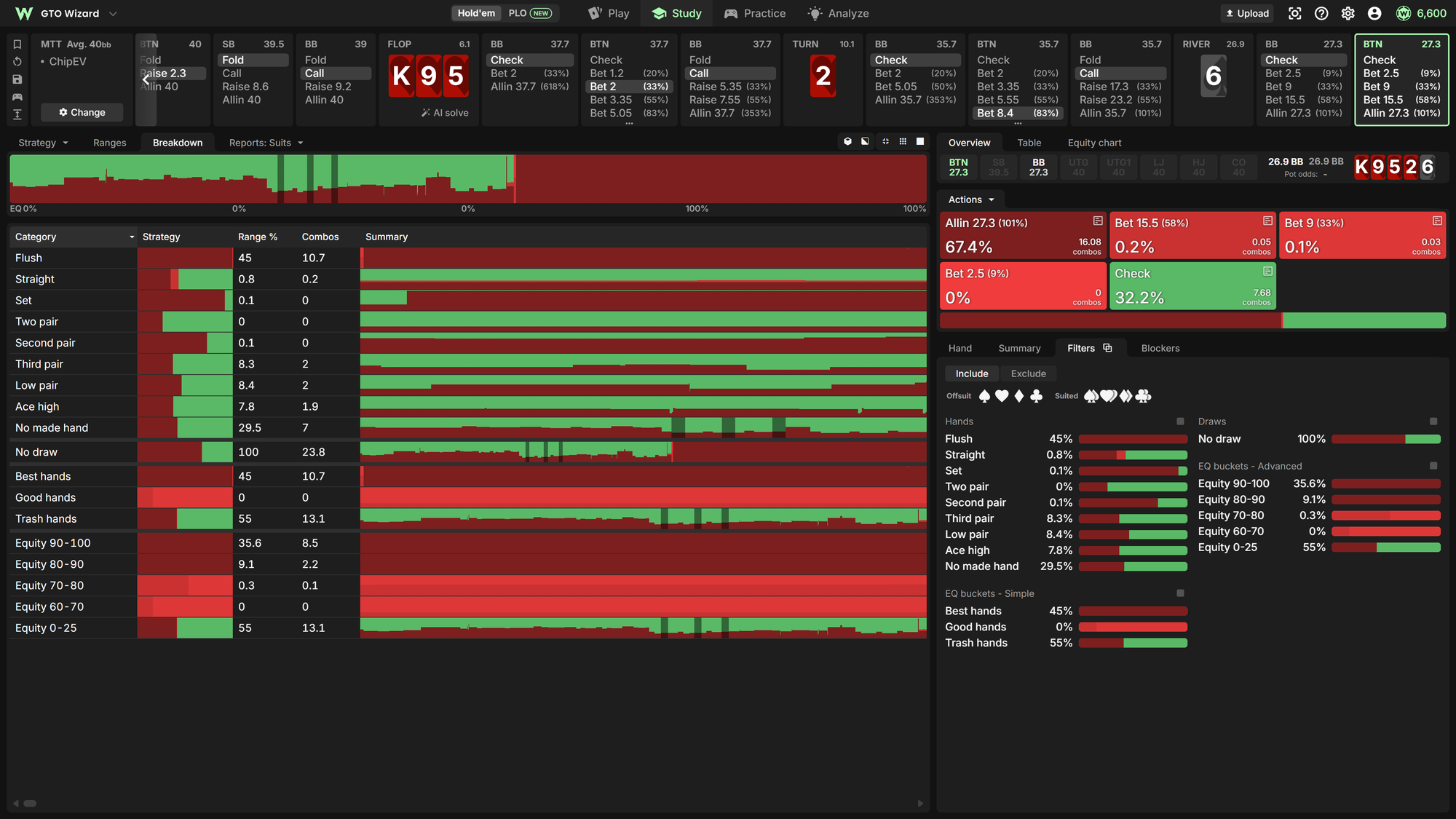Click the Upload button

point(1248,13)
